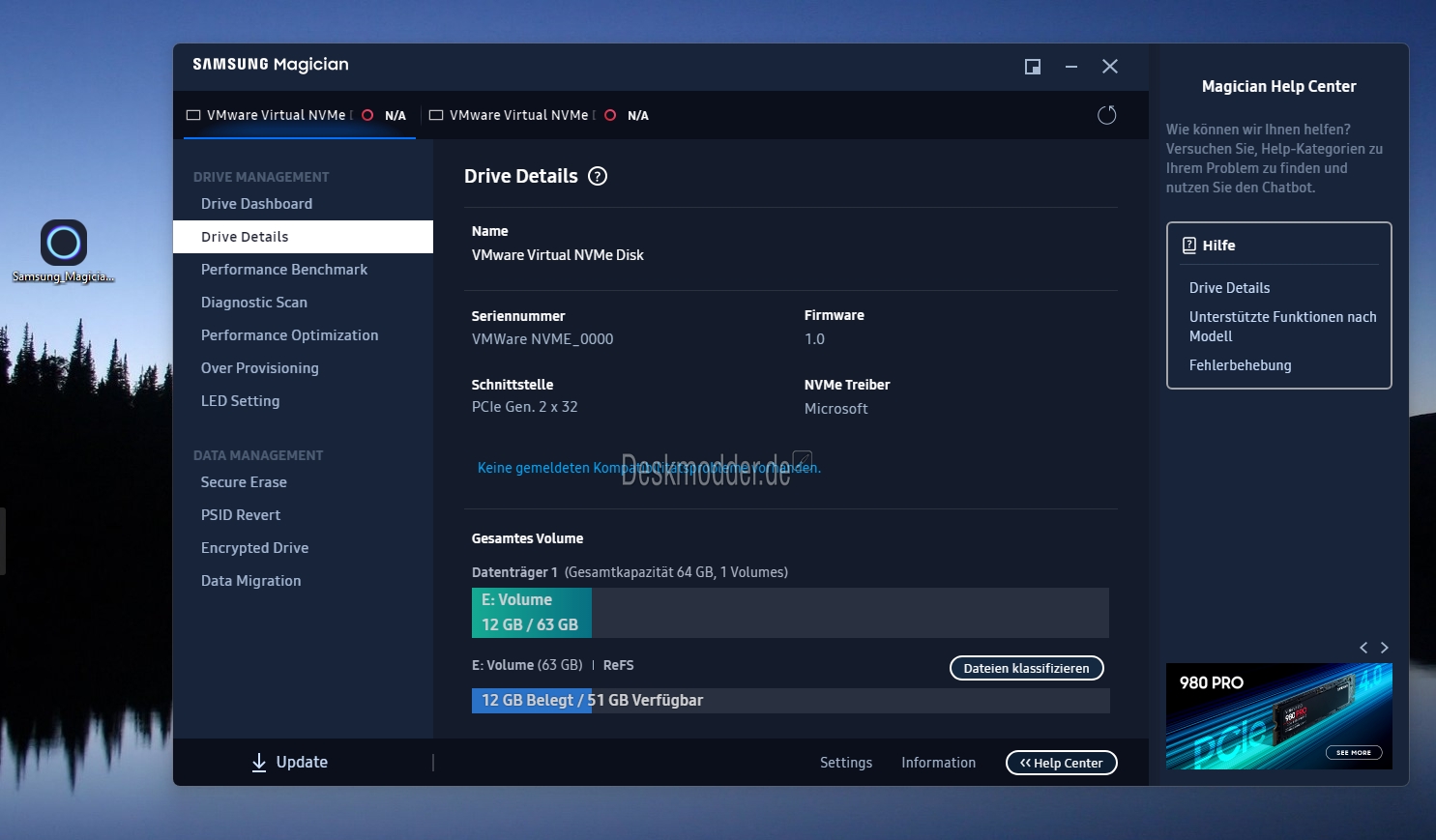
Task: Open Performance Optimization page
Action: tap(303, 335)
